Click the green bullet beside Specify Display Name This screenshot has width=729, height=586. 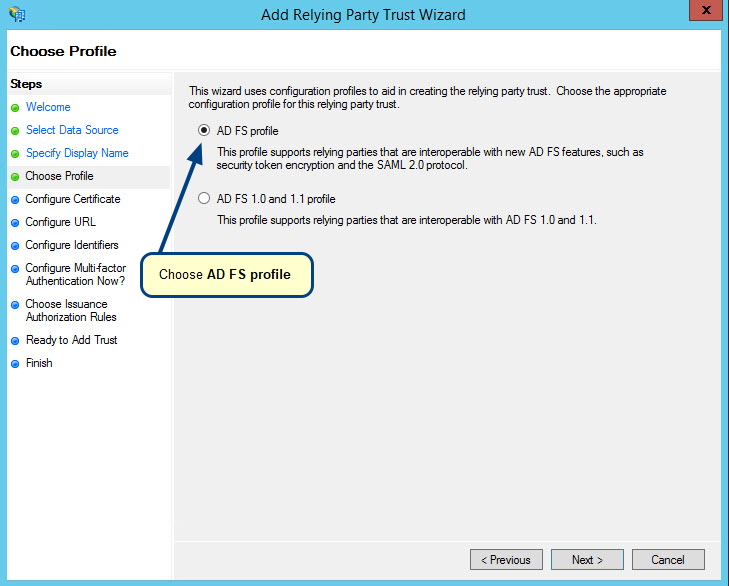pyautogui.click(x=15, y=153)
